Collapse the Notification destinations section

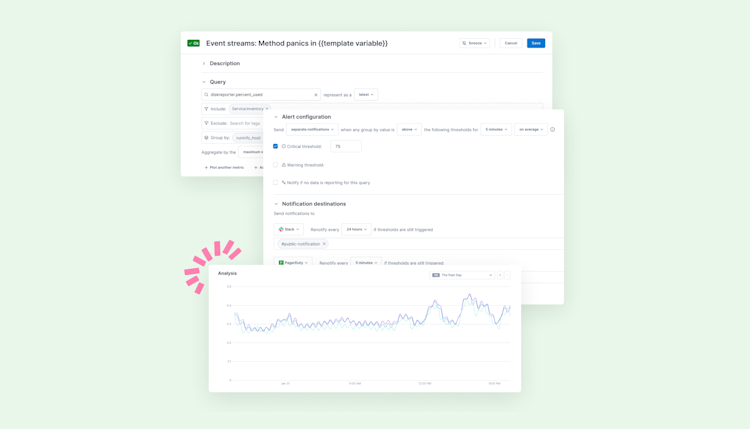(276, 204)
